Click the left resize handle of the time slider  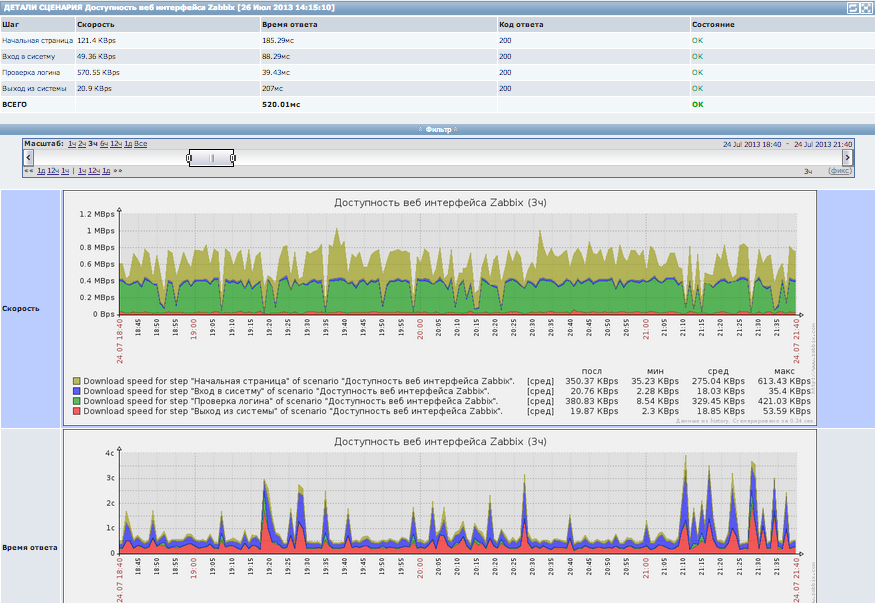189,158
